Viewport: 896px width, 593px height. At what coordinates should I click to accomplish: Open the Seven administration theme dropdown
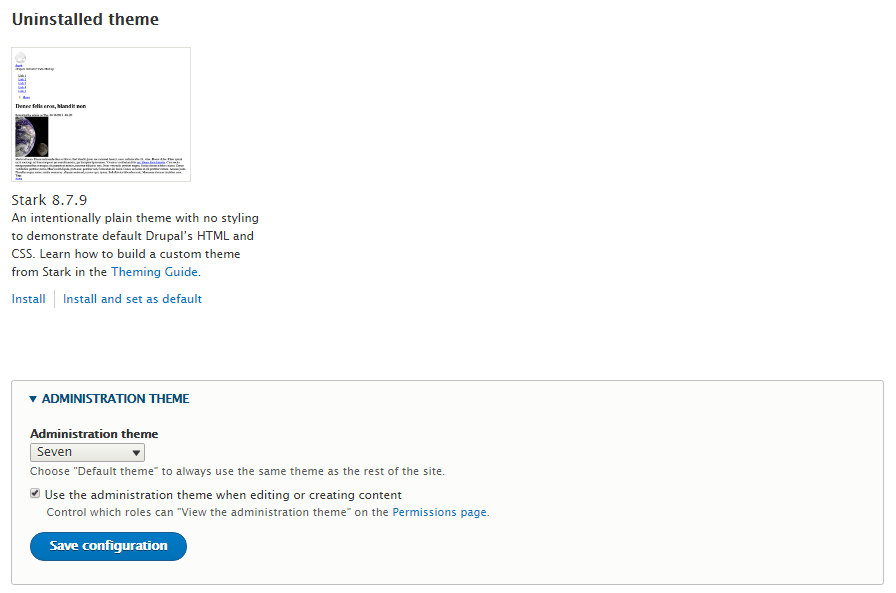coord(87,452)
